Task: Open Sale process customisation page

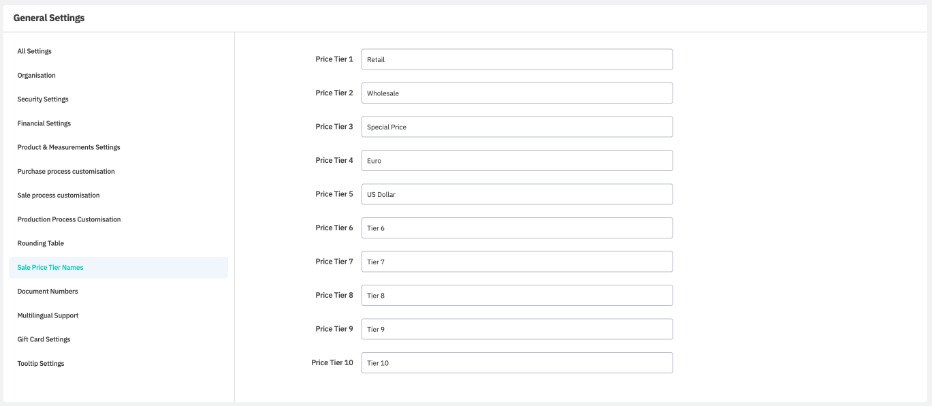Action: [59, 195]
